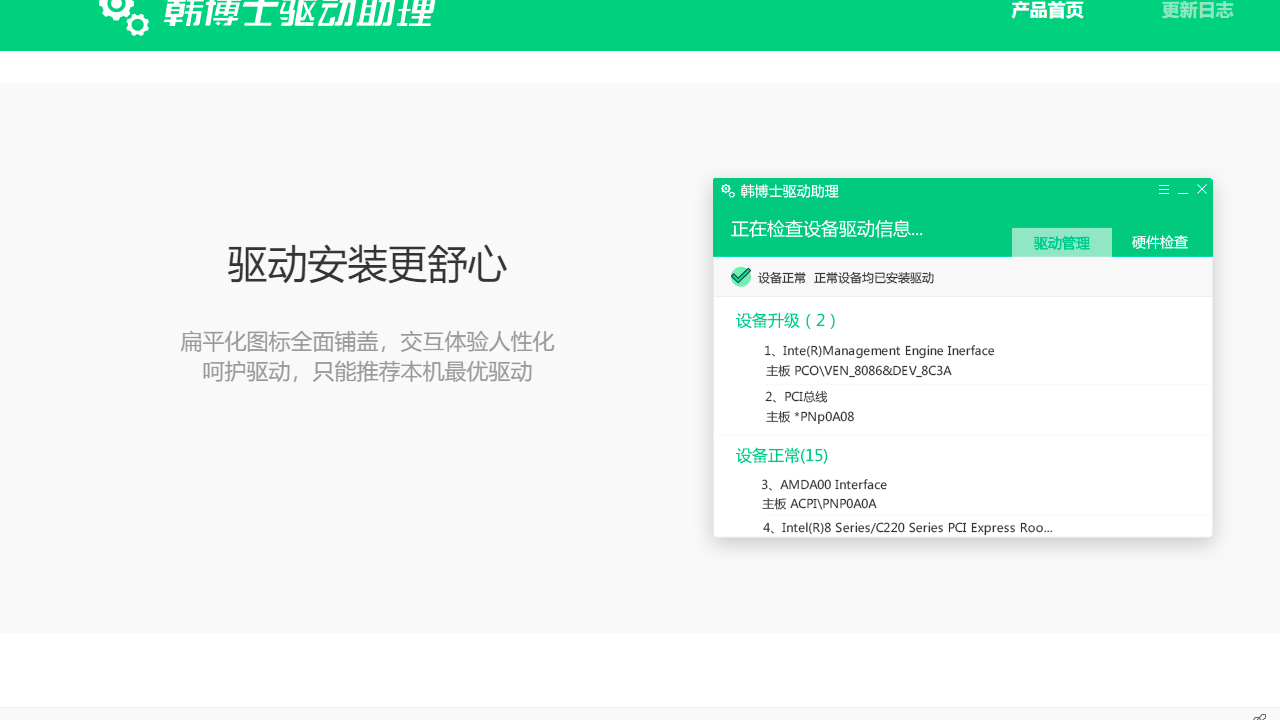This screenshot has width=1280, height=720.
Task: Click the green checkmark status icon
Action: pyautogui.click(x=740, y=276)
